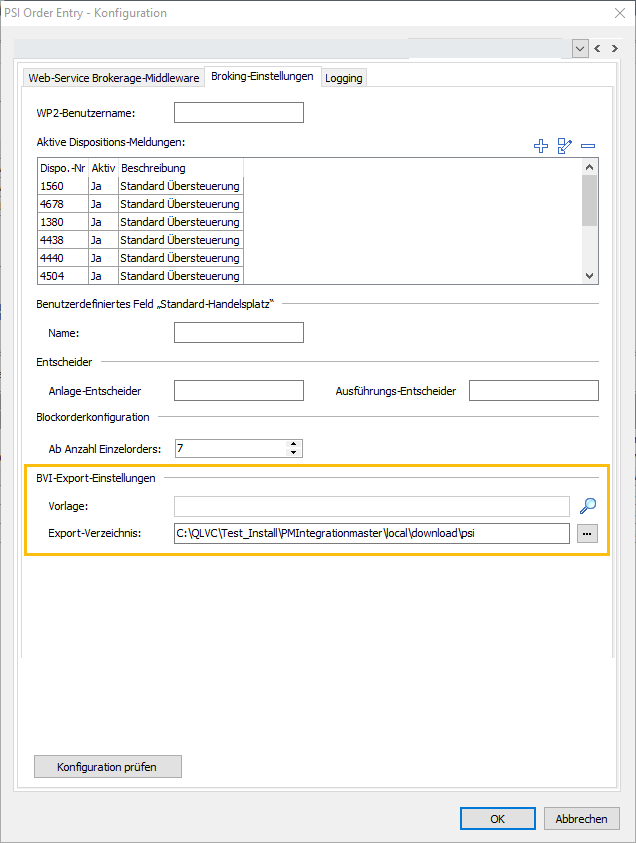Remove disposition message with minus icon
Screen dimensions: 636x843
coord(588,146)
